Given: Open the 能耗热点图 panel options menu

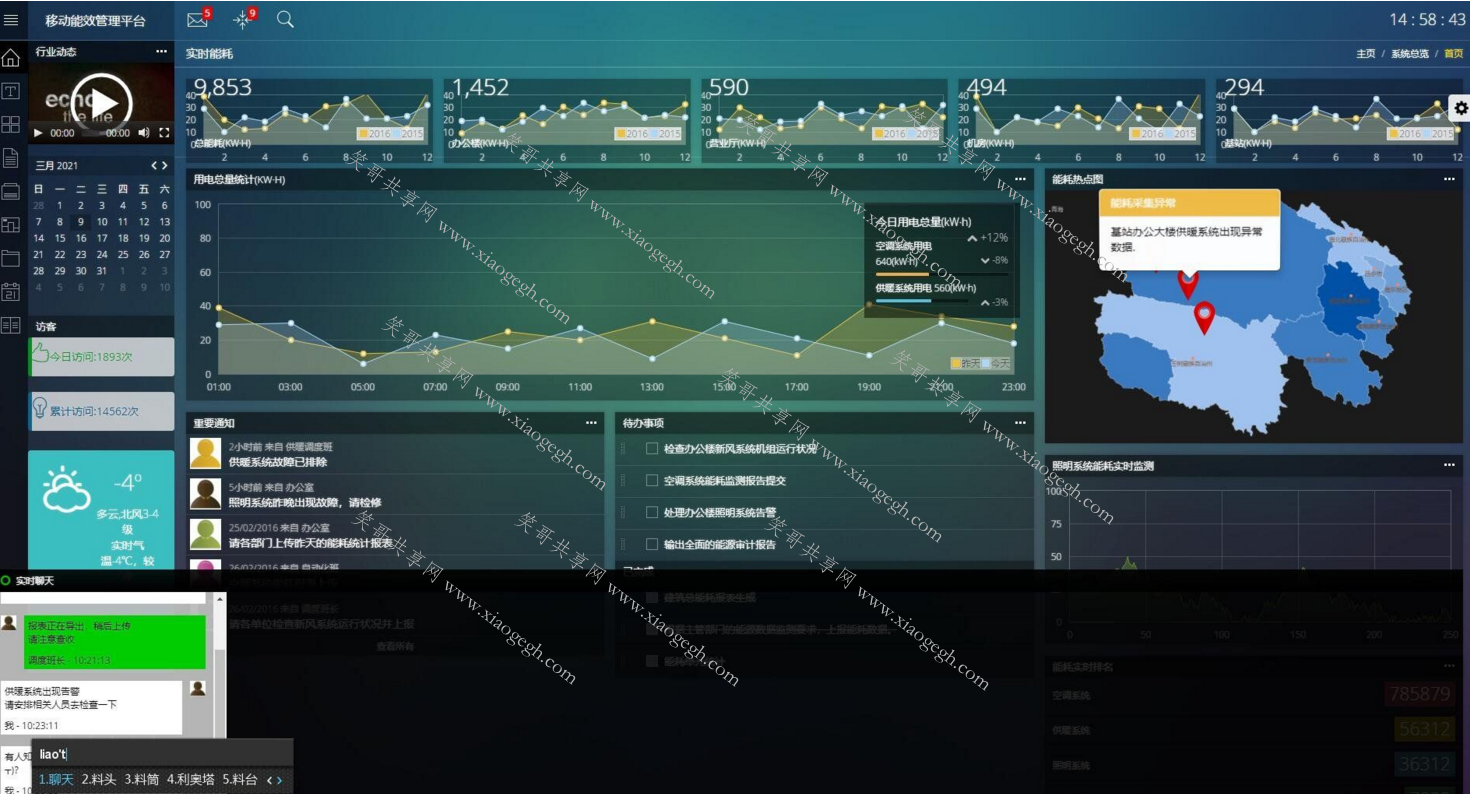Looking at the screenshot, I should [1449, 180].
